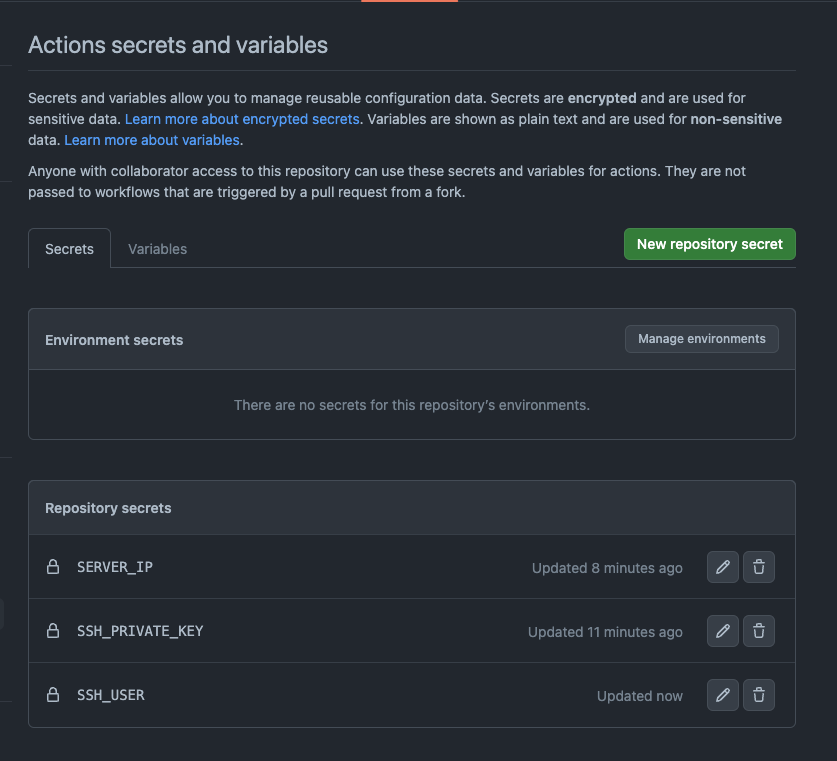Click the SSH_PRIVATE_KEY secret name
Image resolution: width=837 pixels, height=761 pixels.
pyautogui.click(x=140, y=631)
